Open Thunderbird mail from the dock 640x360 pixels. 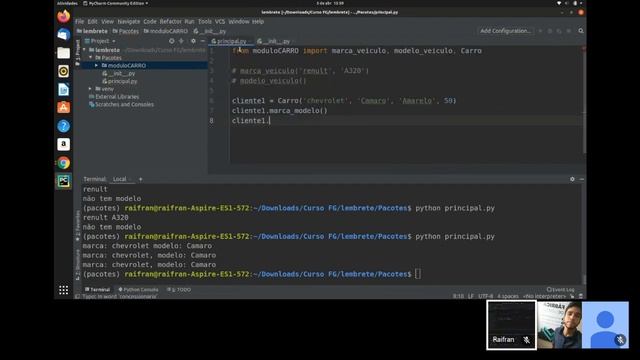click(x=63, y=35)
